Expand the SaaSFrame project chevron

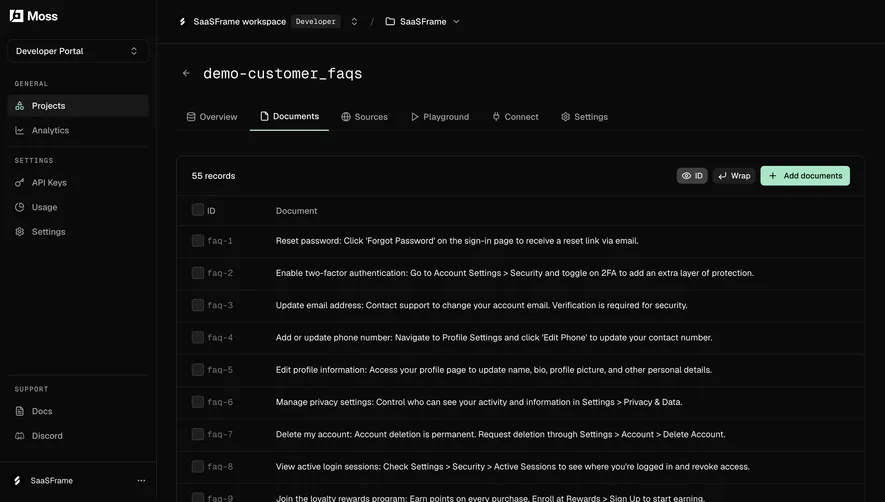(x=456, y=21)
